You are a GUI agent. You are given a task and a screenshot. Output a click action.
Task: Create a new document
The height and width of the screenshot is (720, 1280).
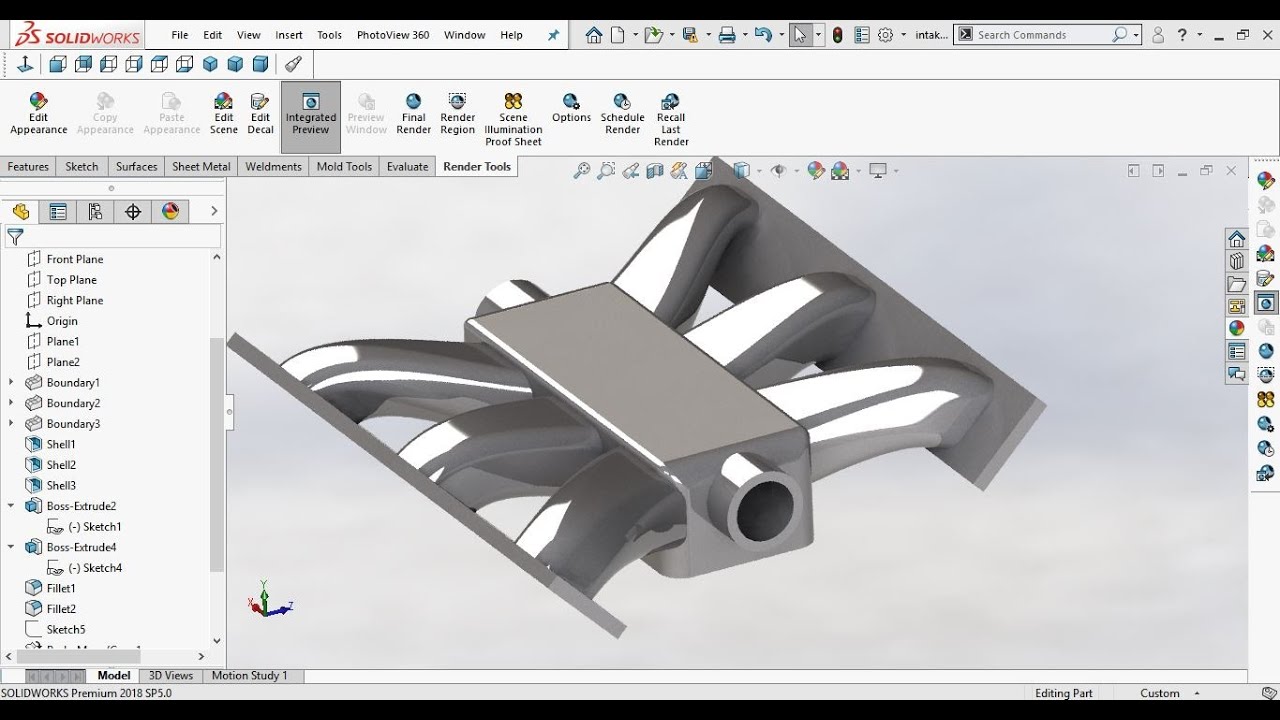(x=618, y=35)
